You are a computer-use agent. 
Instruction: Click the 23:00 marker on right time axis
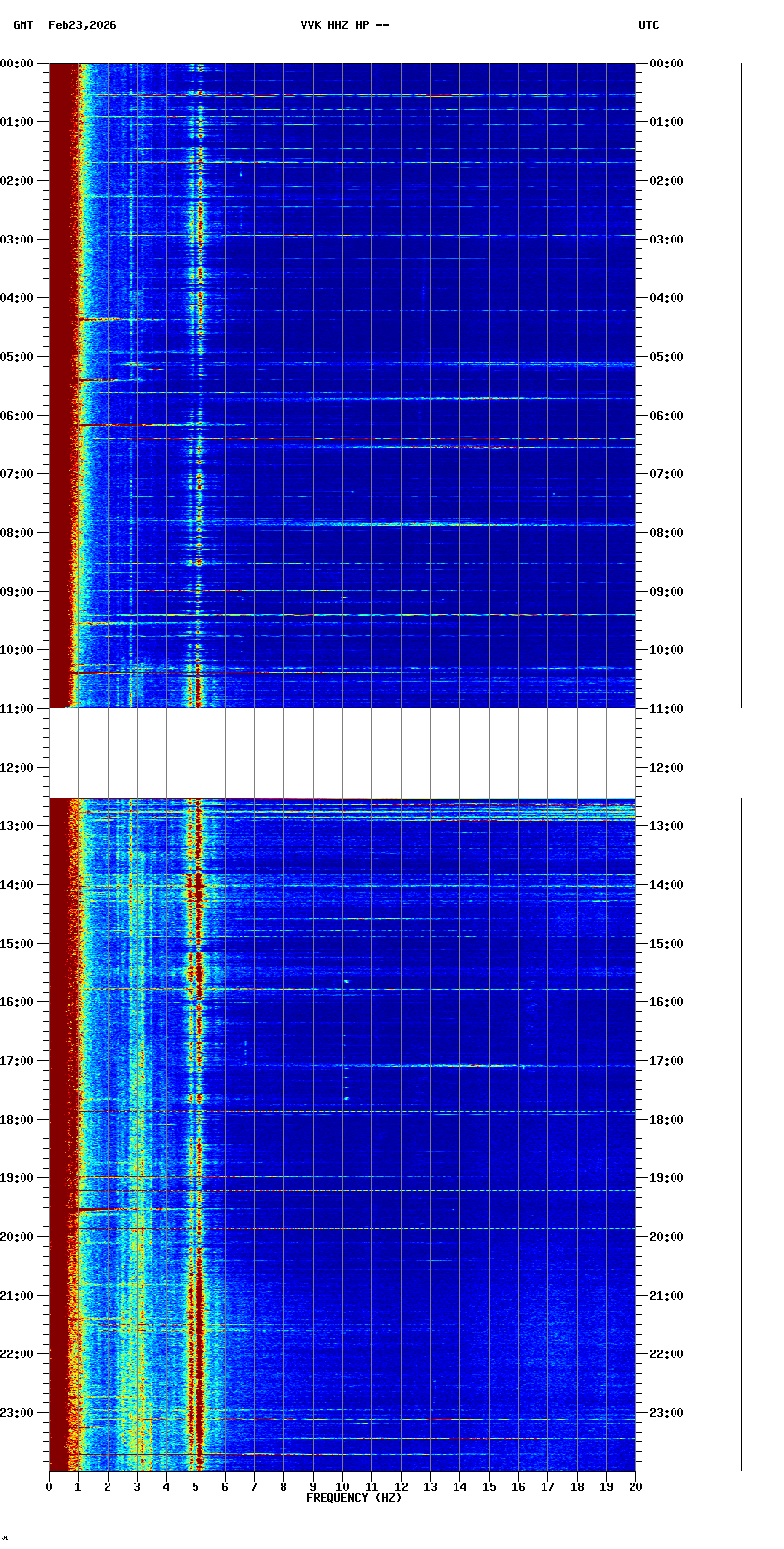pos(667,1413)
